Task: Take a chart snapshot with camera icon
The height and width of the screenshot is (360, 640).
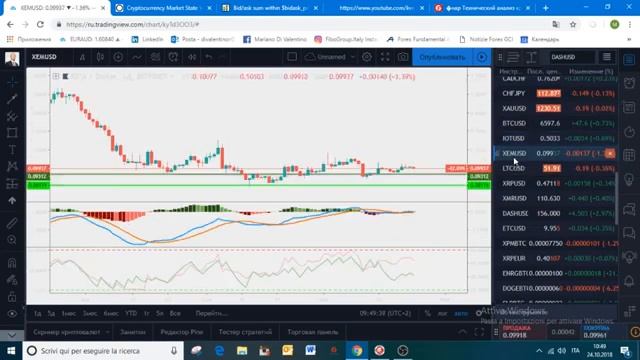Action: 403,57
